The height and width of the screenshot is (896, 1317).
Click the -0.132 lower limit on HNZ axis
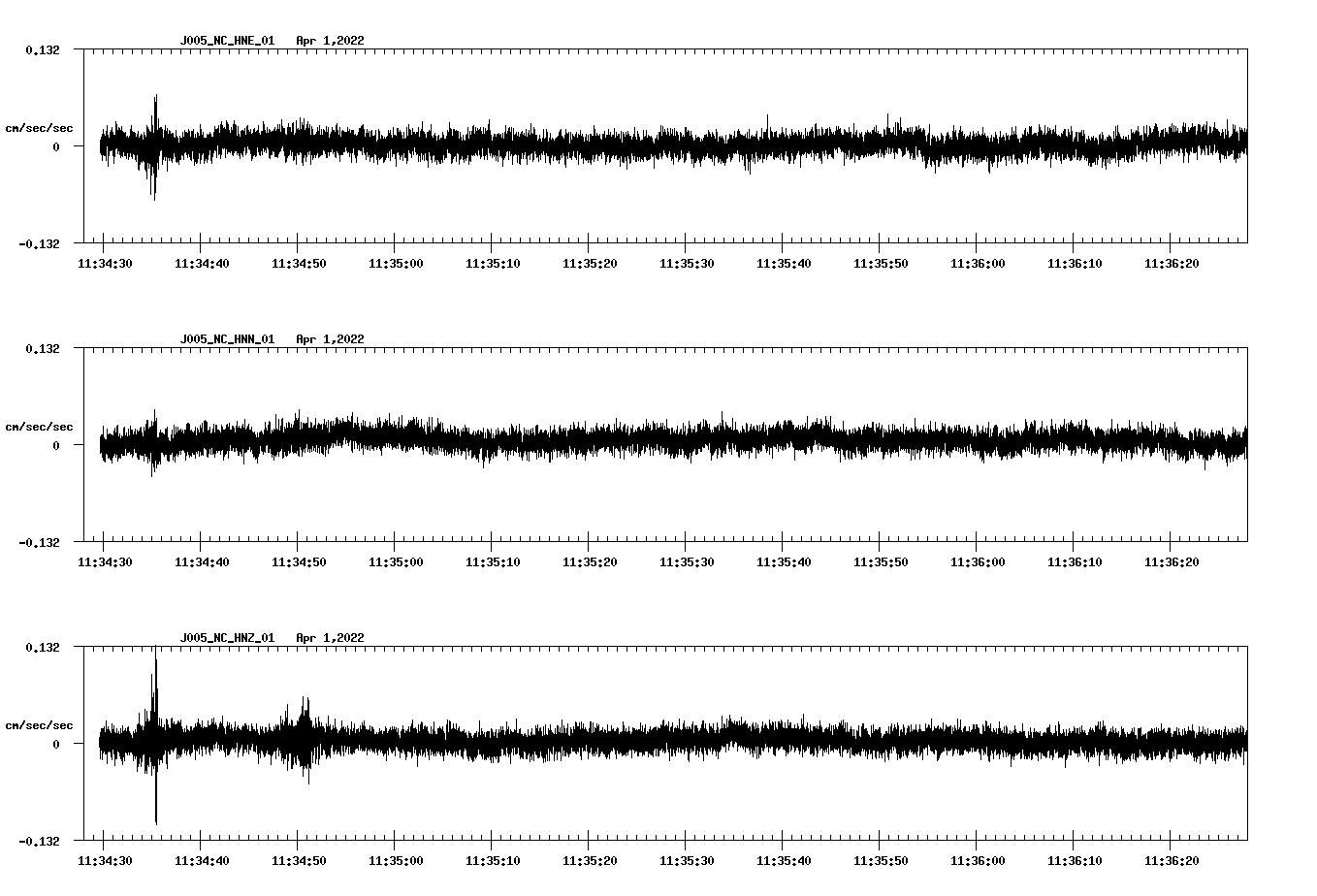(39, 842)
